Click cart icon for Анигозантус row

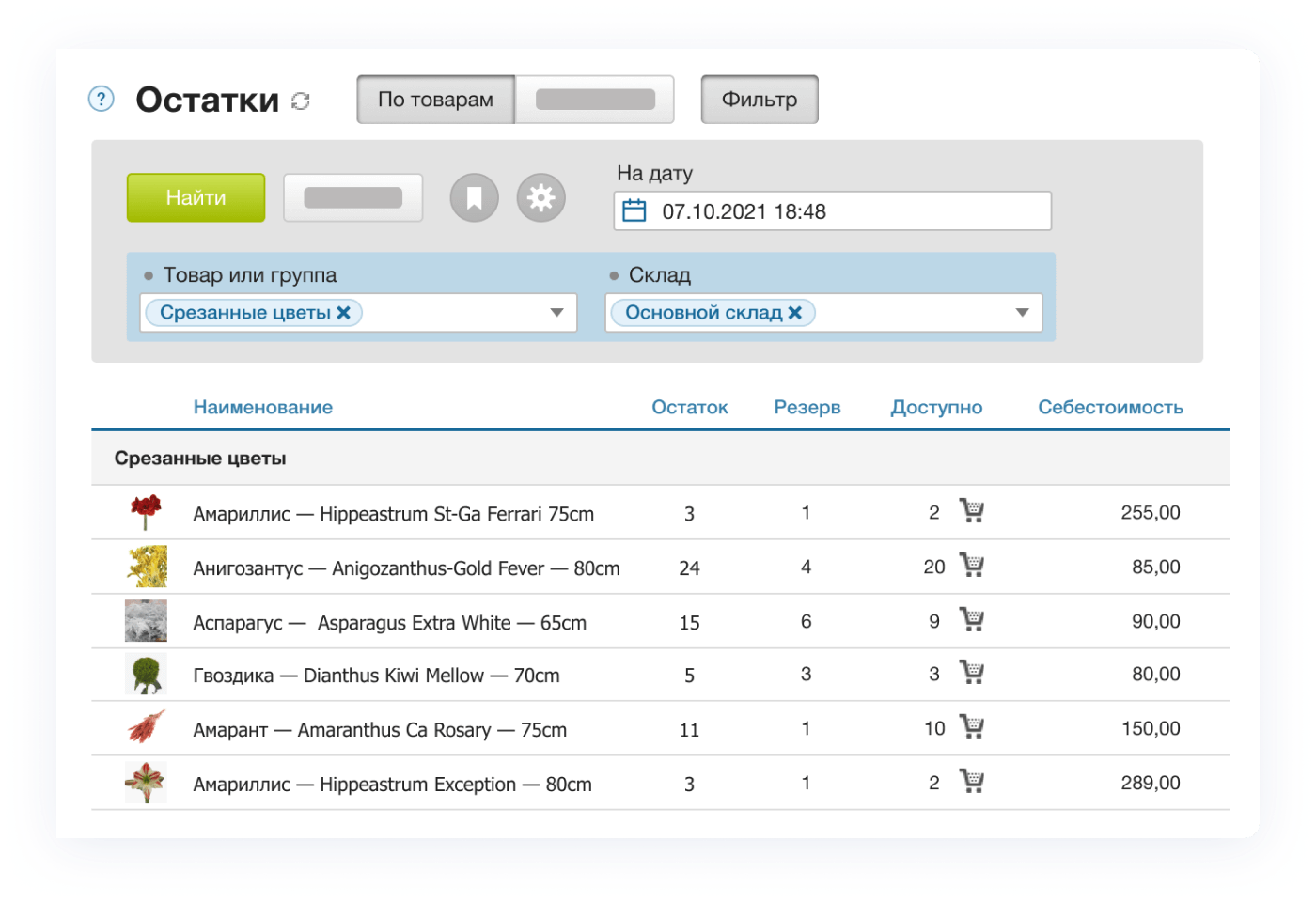pyautogui.click(x=971, y=566)
